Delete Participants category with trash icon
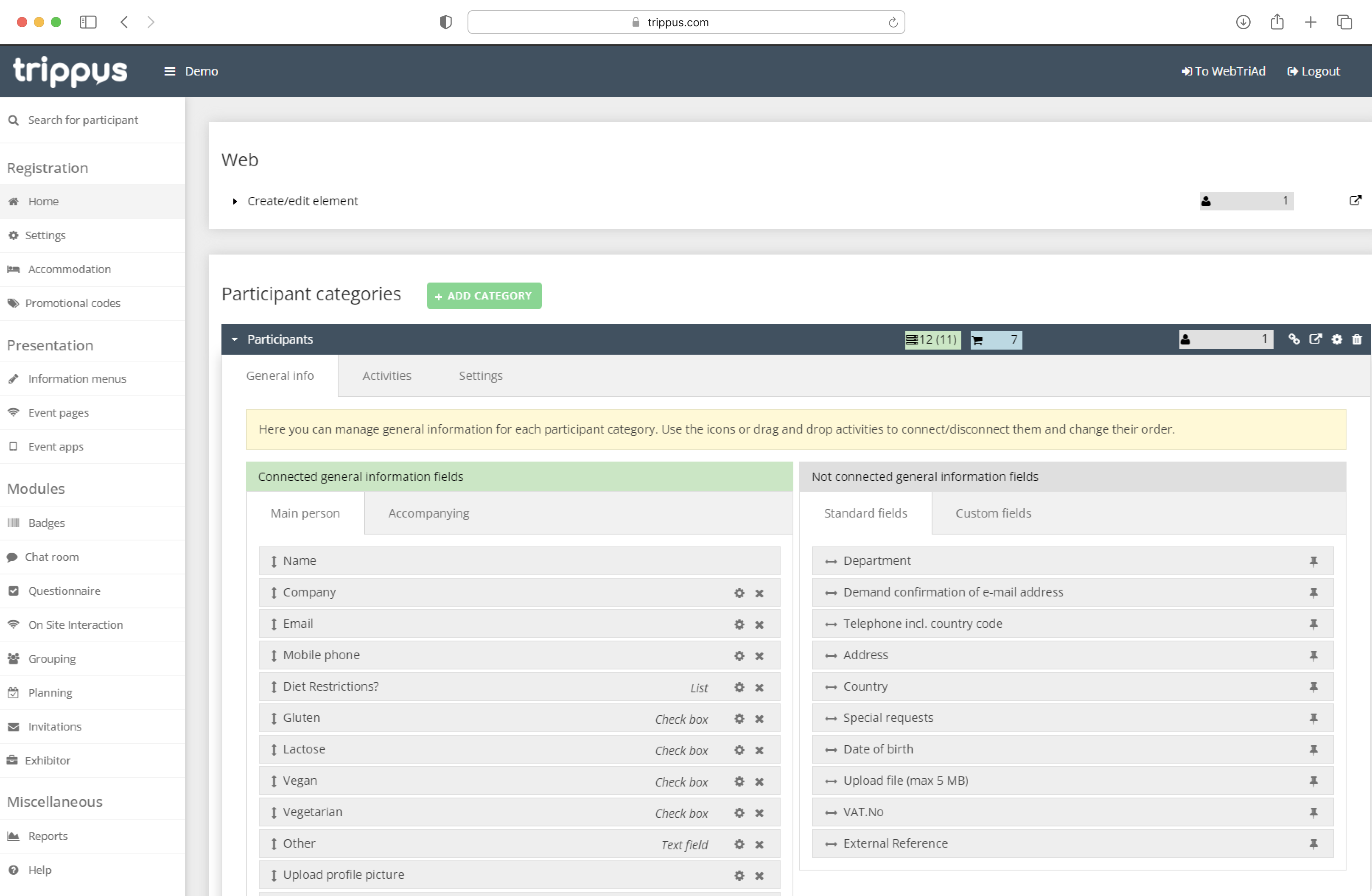 click(1356, 339)
